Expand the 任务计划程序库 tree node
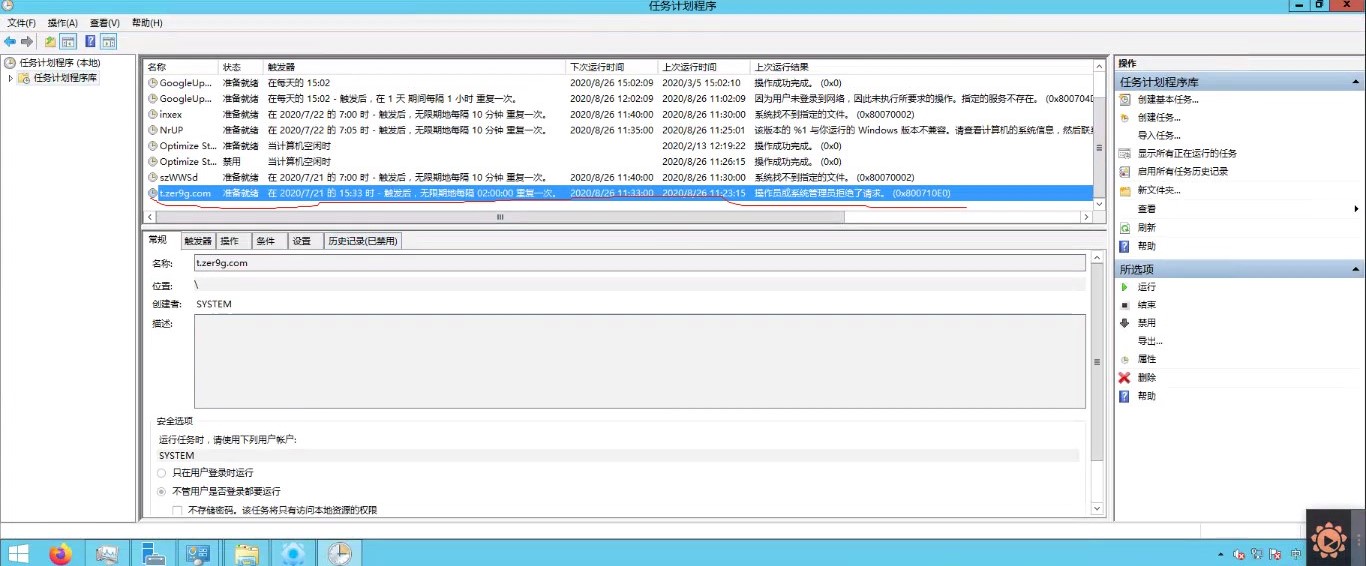The image size is (1366, 566). click(x=11, y=78)
